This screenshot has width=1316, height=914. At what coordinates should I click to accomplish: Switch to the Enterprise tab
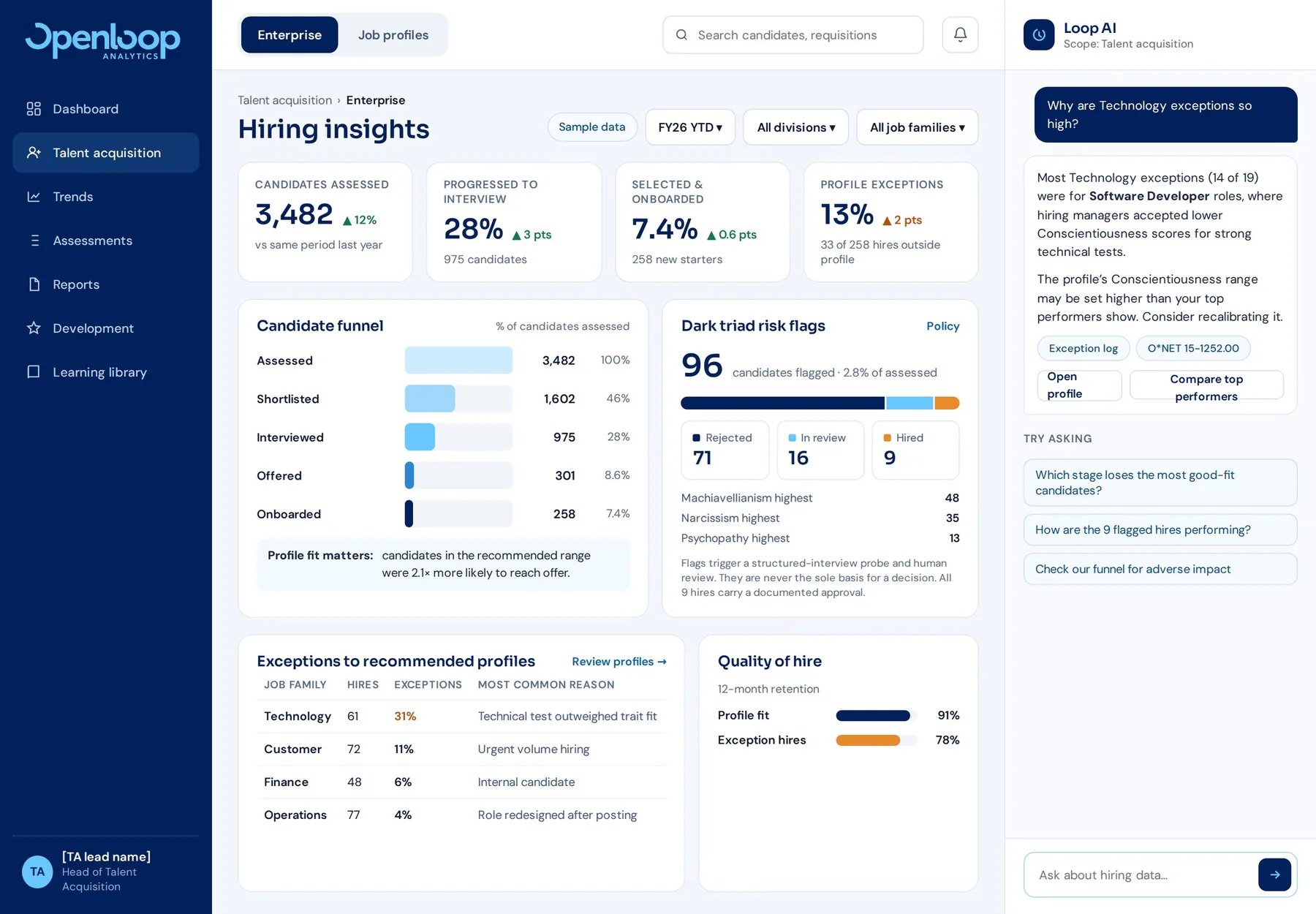tap(290, 35)
